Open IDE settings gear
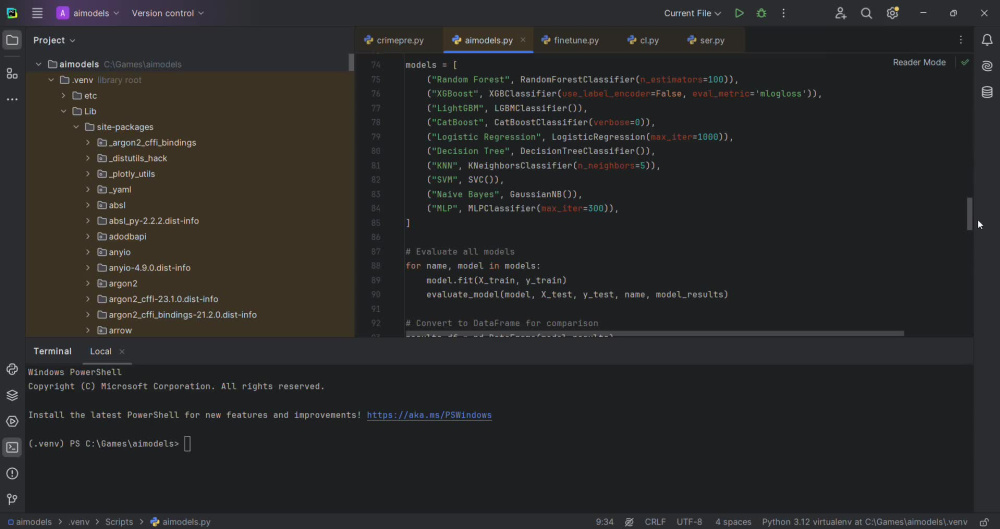Screen dimensions: 1000x529 (x=892, y=13)
